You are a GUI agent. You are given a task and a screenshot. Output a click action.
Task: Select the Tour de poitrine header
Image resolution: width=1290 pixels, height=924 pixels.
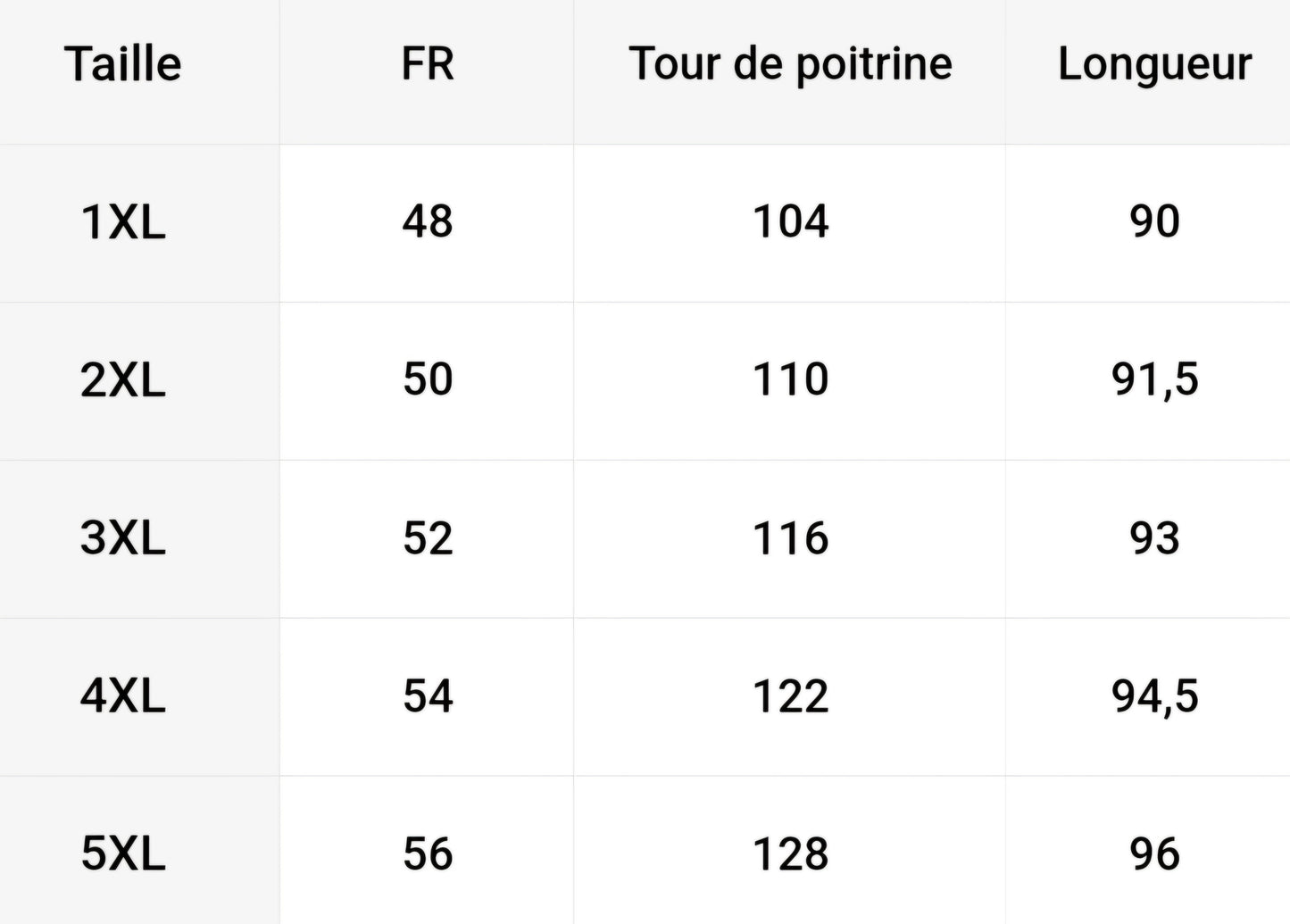pyautogui.click(x=790, y=64)
